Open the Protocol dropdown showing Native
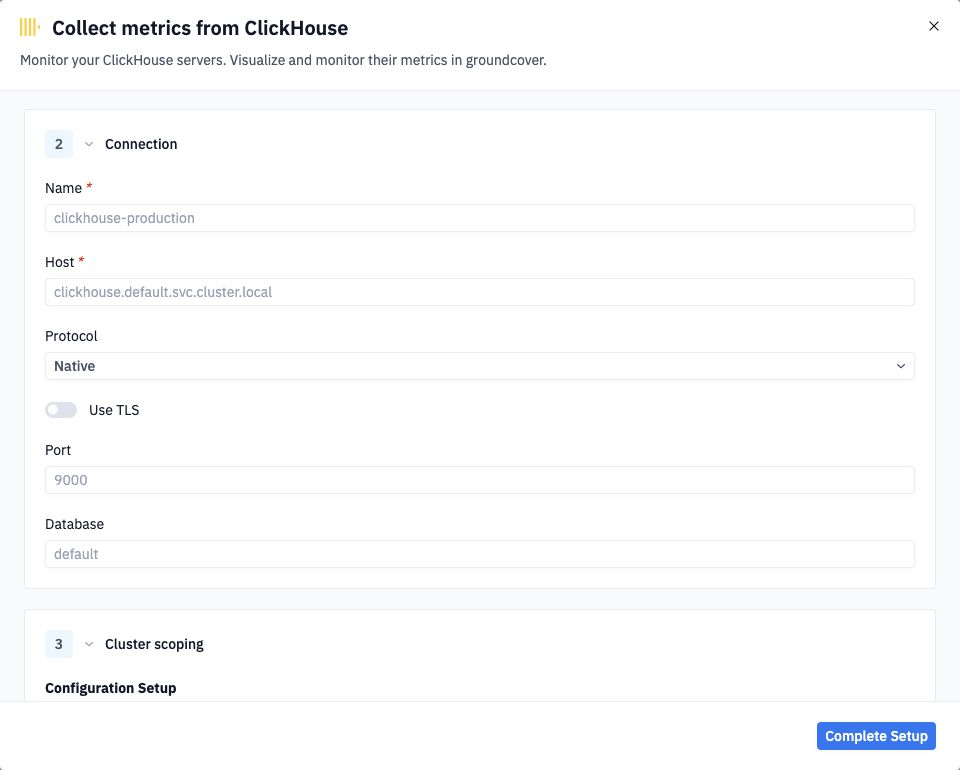Image resolution: width=960 pixels, height=770 pixels. [479, 367]
